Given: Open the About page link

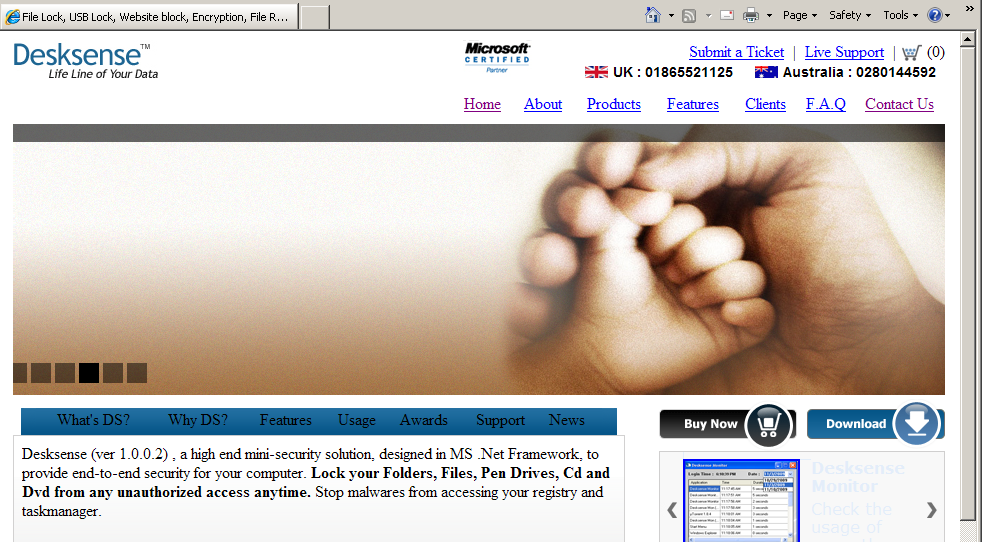Looking at the screenshot, I should 543,104.
